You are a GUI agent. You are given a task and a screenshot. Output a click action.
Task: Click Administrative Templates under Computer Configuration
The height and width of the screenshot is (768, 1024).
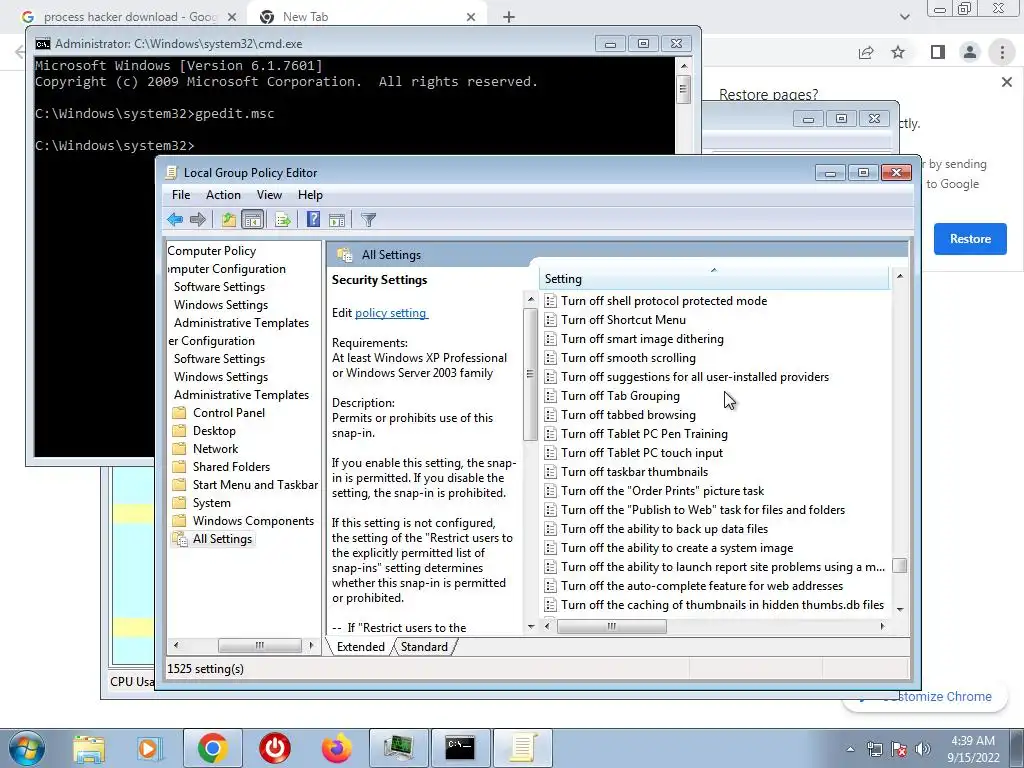pyautogui.click(x=241, y=323)
